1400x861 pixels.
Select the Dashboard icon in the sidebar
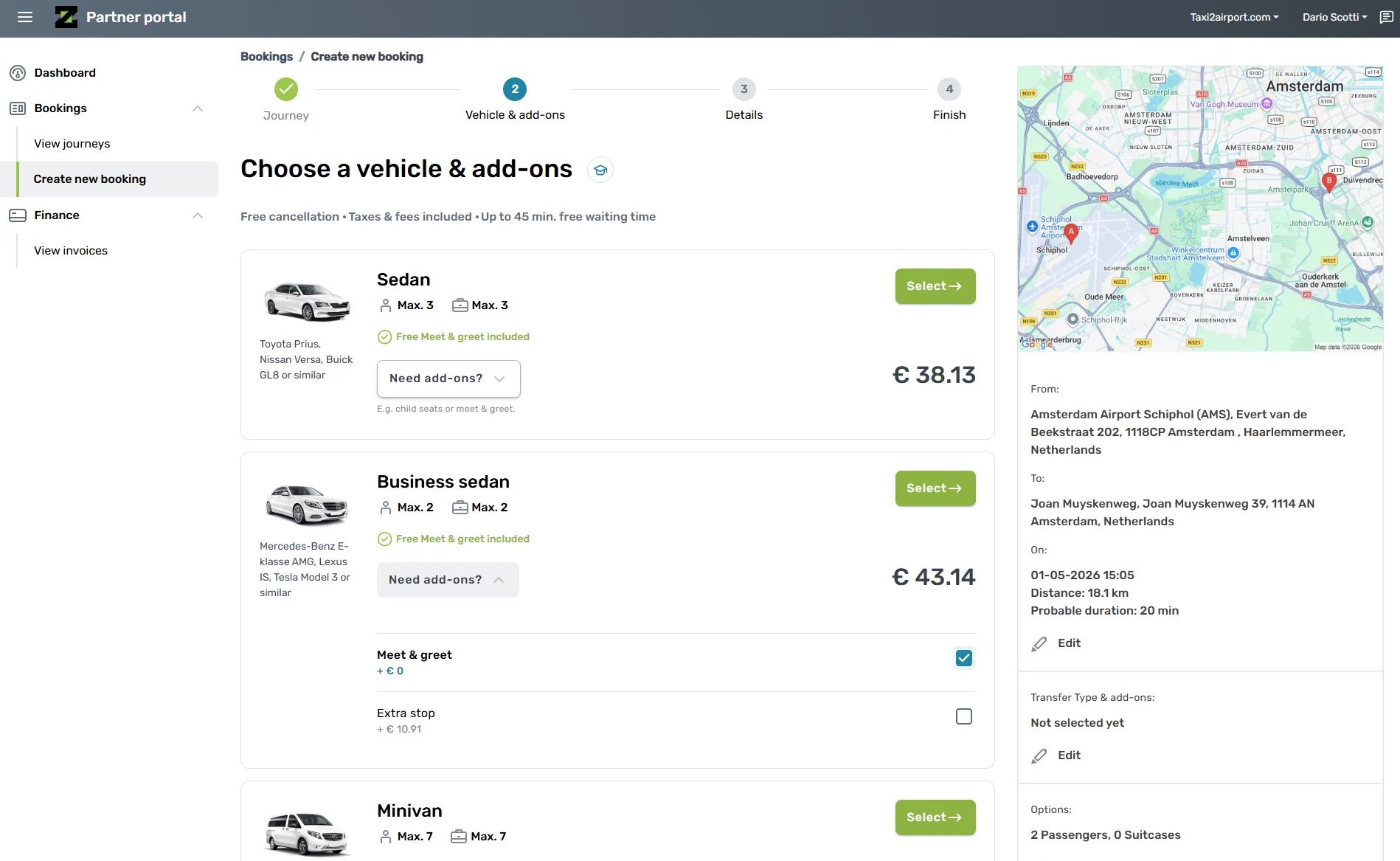(x=18, y=72)
